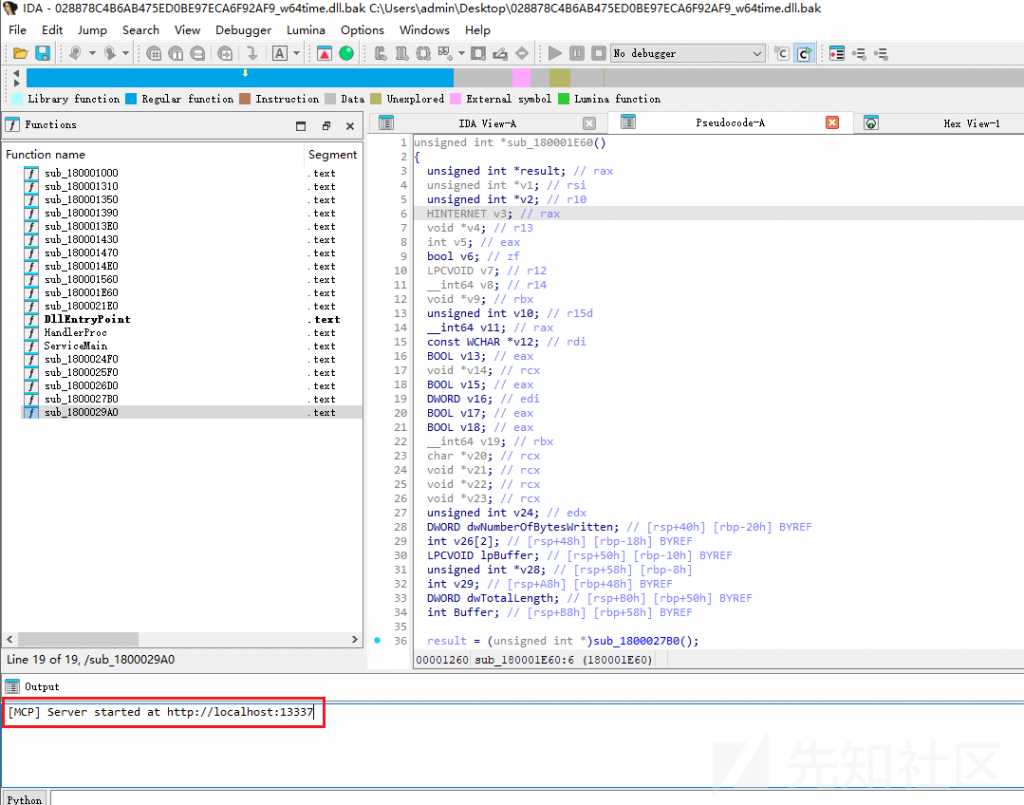This screenshot has height=805, width=1024.
Task: Open the Lumina menu
Action: point(306,30)
